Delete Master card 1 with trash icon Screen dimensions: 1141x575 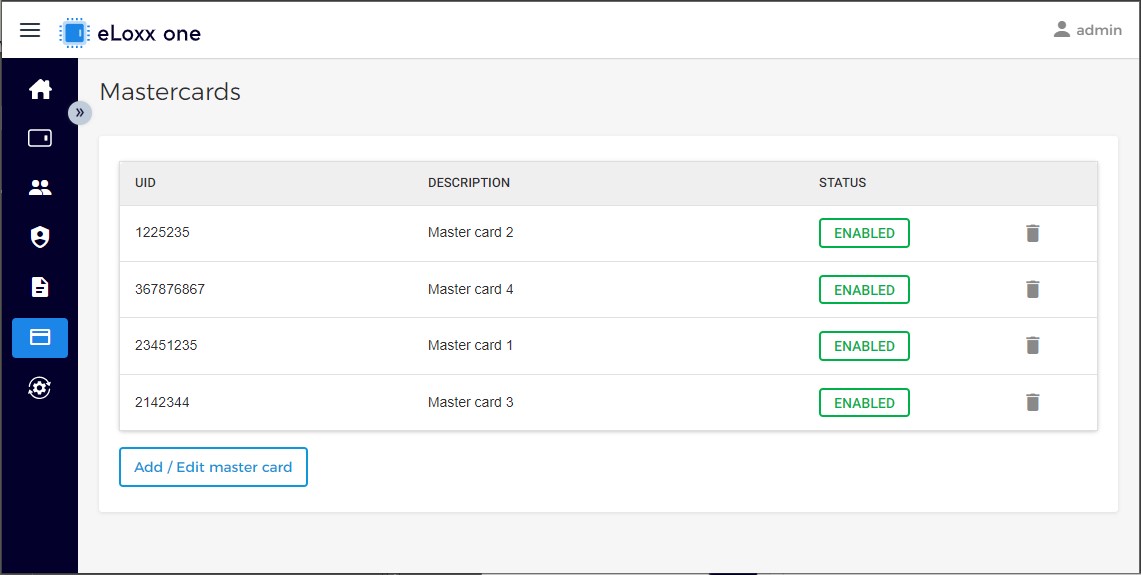[x=1032, y=345]
